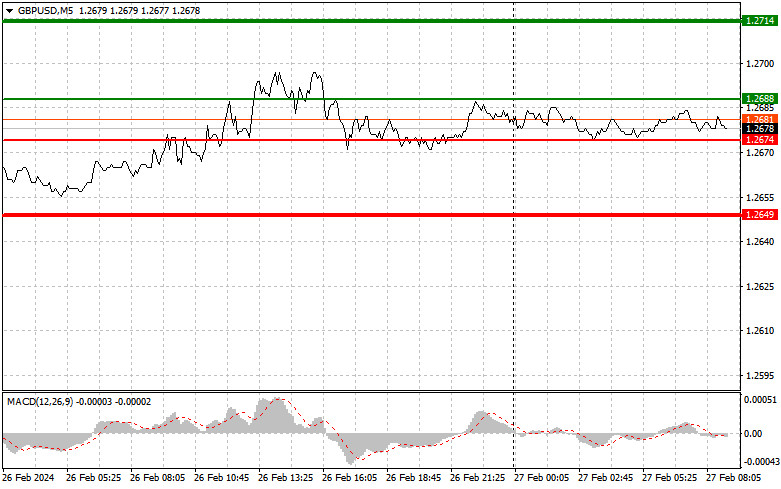Select the 1.2674 red price label
The width and height of the screenshot is (781, 489).
pos(760,140)
